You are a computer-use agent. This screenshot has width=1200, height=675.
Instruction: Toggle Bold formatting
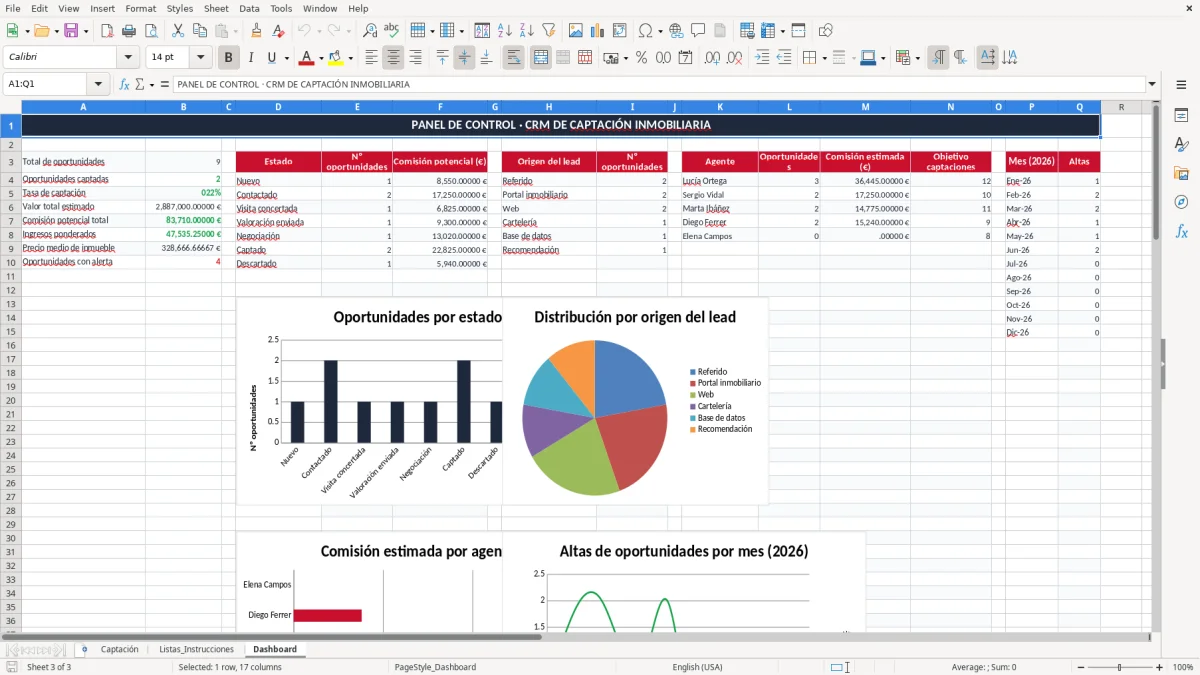coord(229,58)
